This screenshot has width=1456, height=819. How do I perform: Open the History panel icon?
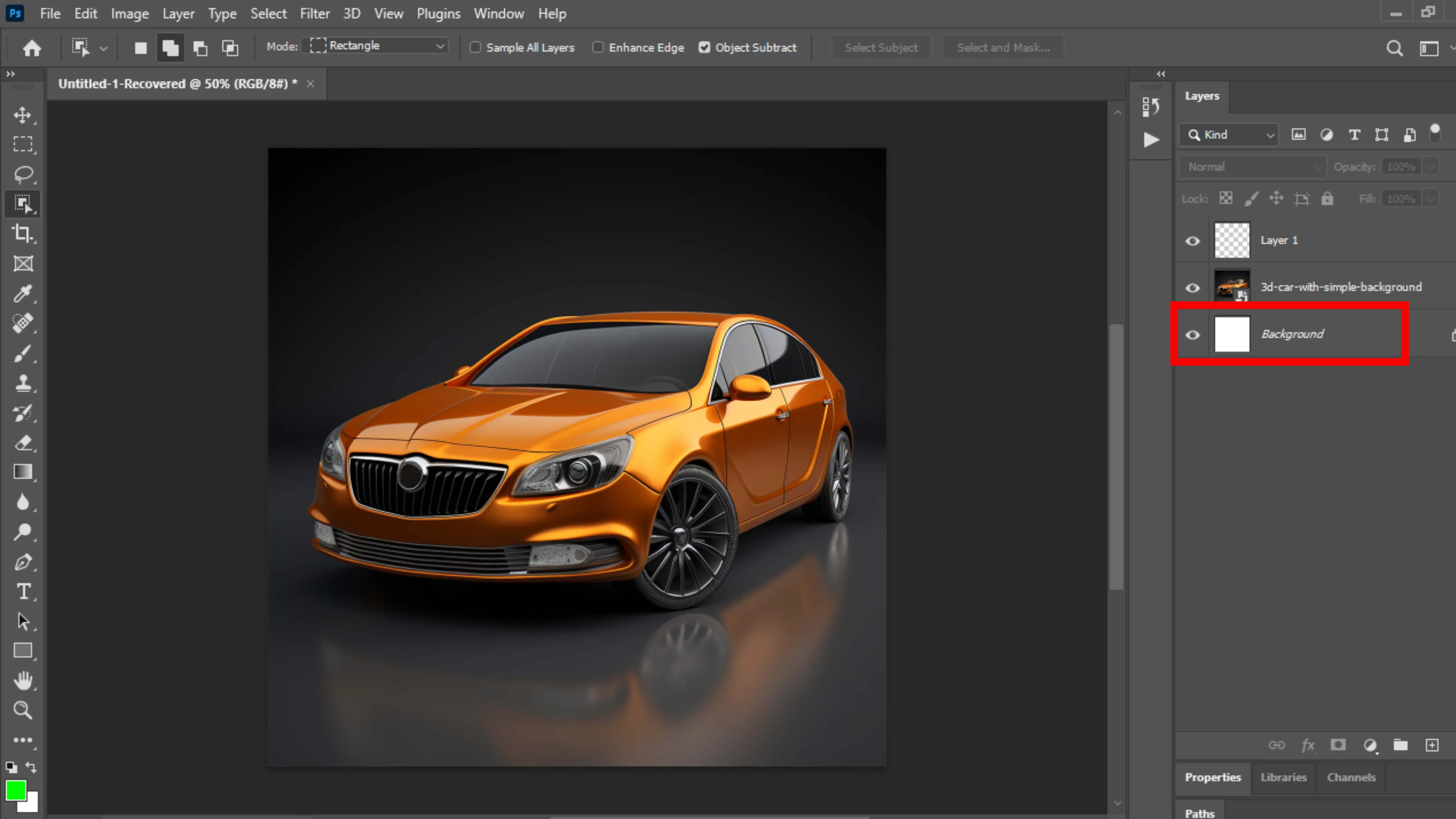(x=1150, y=106)
